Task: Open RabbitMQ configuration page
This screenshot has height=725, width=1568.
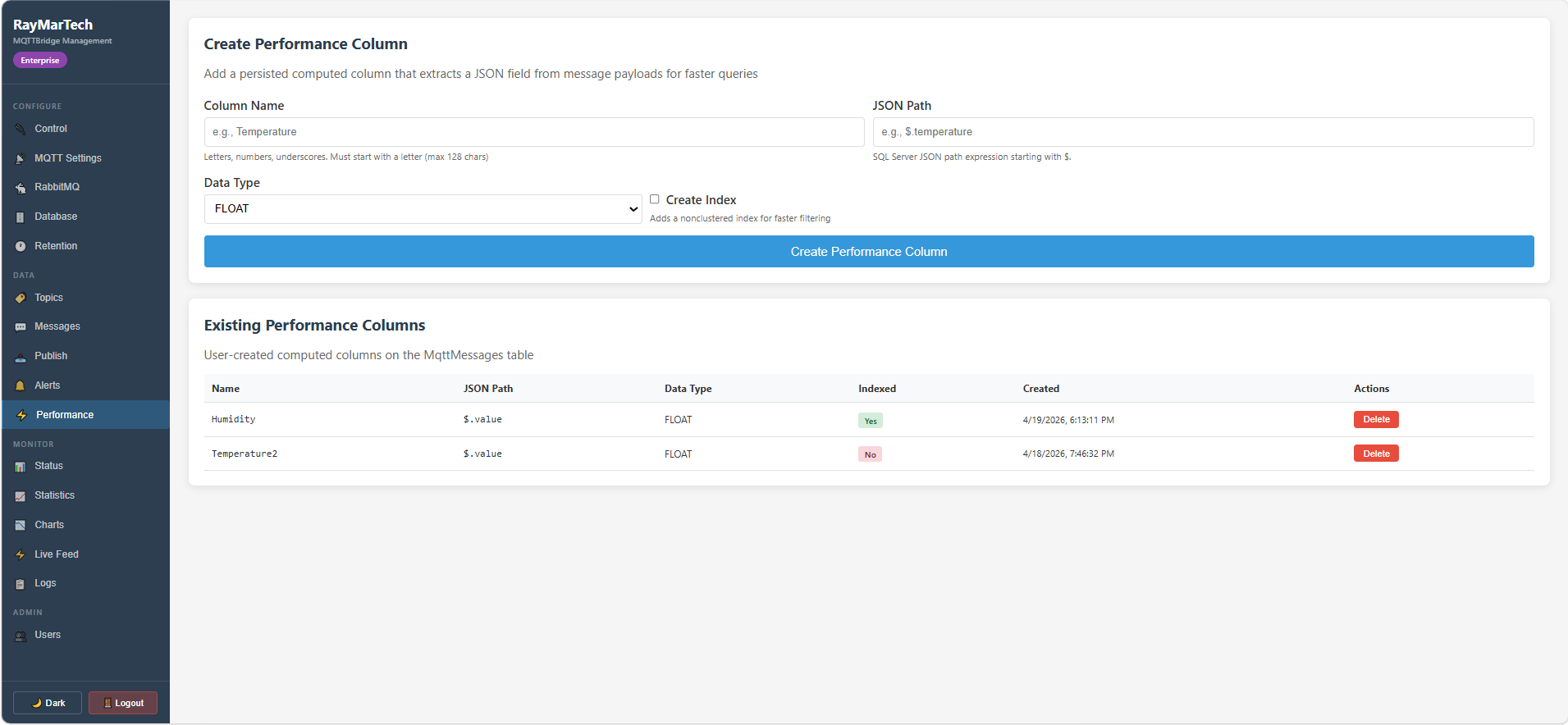Action: [x=85, y=187]
